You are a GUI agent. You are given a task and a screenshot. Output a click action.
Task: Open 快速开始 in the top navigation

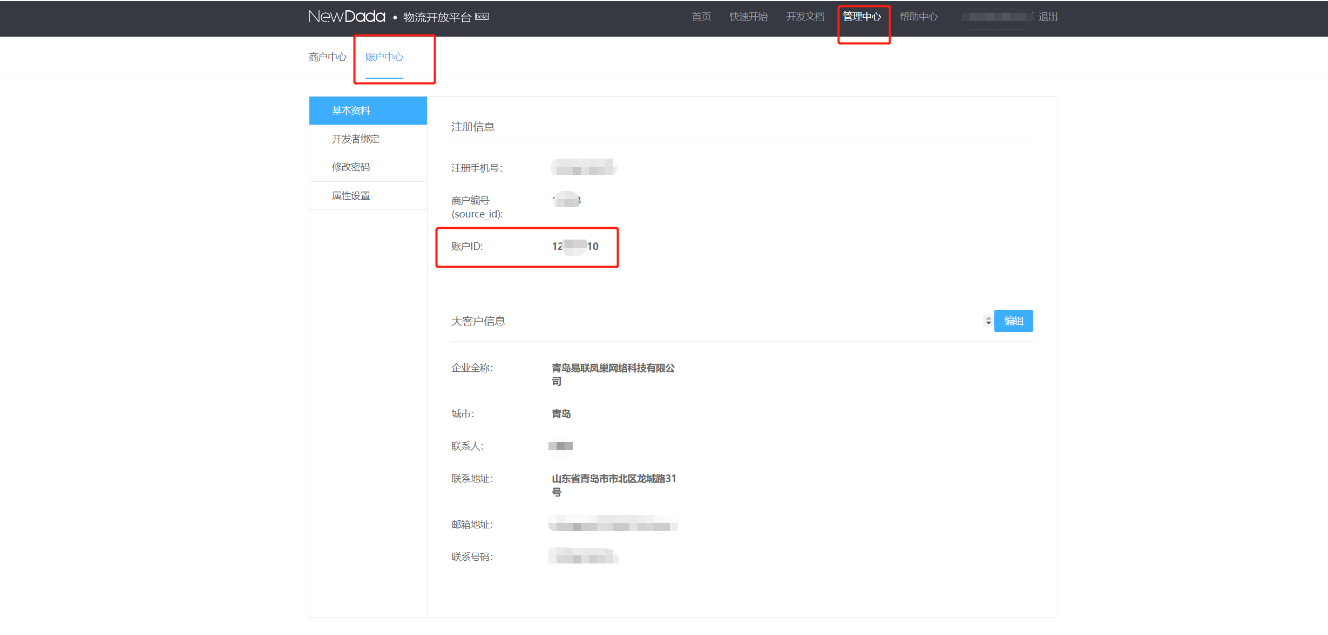[x=749, y=17]
